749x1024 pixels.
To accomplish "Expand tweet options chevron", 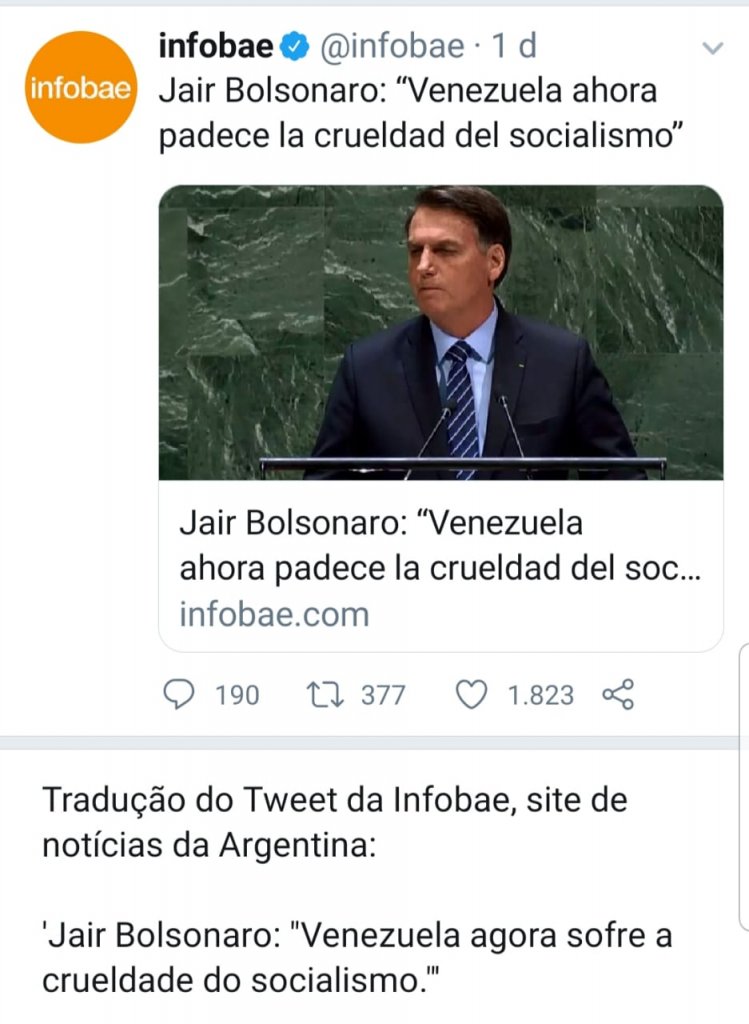I will pyautogui.click(x=712, y=48).
